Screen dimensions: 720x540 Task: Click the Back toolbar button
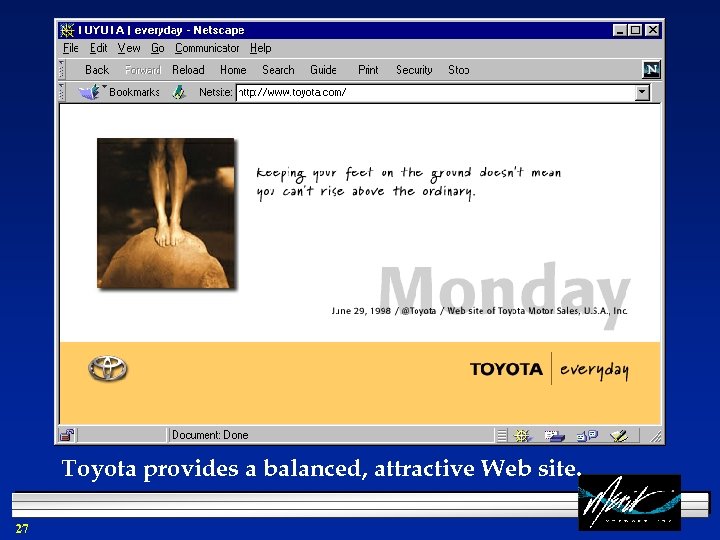click(97, 70)
